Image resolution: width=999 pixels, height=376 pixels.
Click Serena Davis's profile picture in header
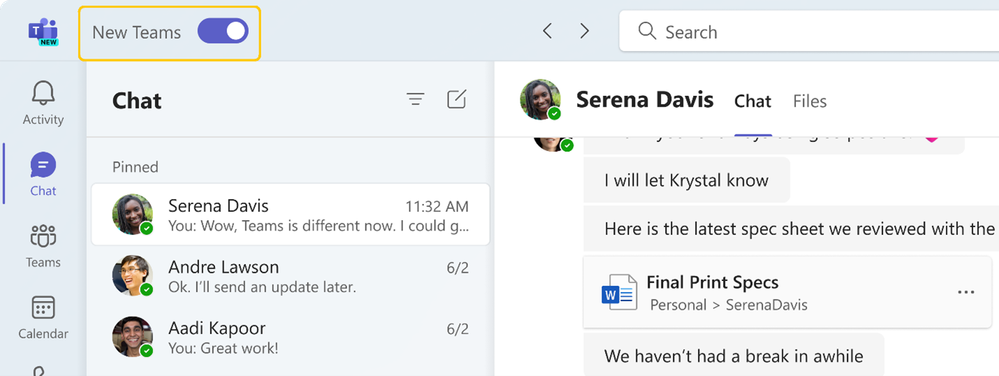point(540,99)
